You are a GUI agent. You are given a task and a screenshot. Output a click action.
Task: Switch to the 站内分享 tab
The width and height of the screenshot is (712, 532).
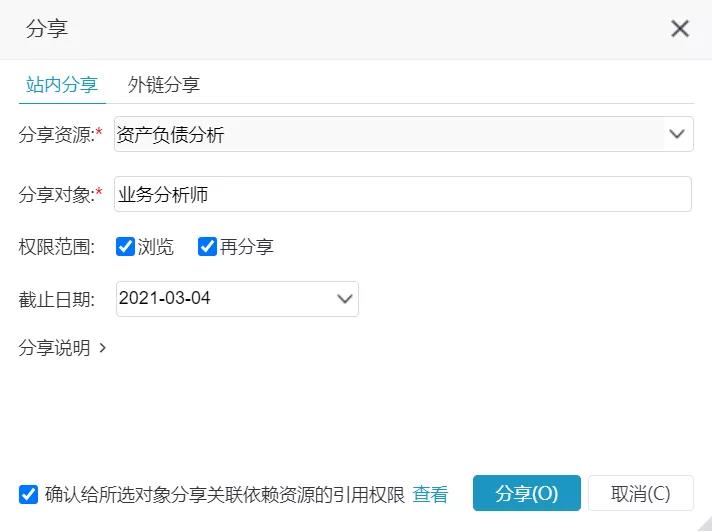(61, 85)
